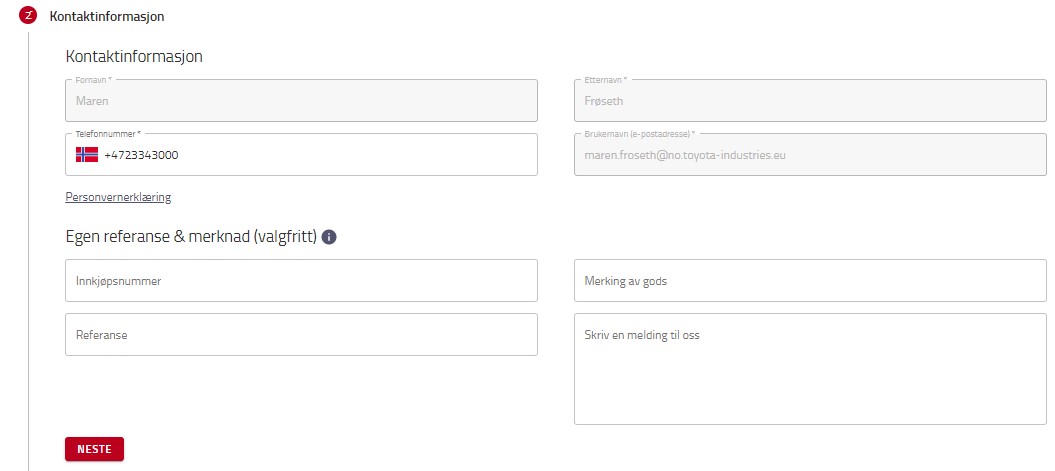
Task: Click the Merking av gods field
Action: (809, 281)
